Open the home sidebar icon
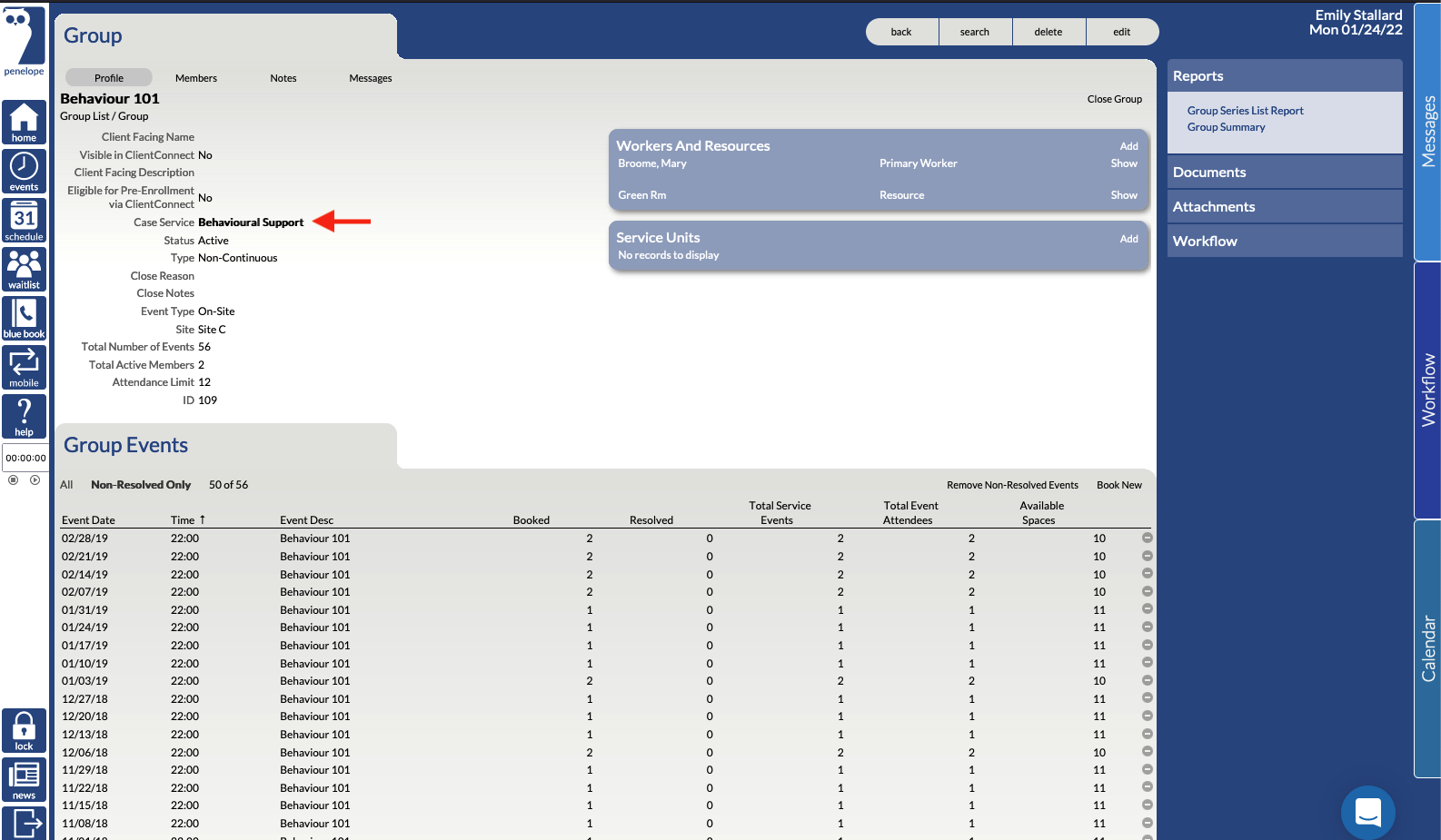Viewport: 1441px width, 840px height. click(24, 123)
